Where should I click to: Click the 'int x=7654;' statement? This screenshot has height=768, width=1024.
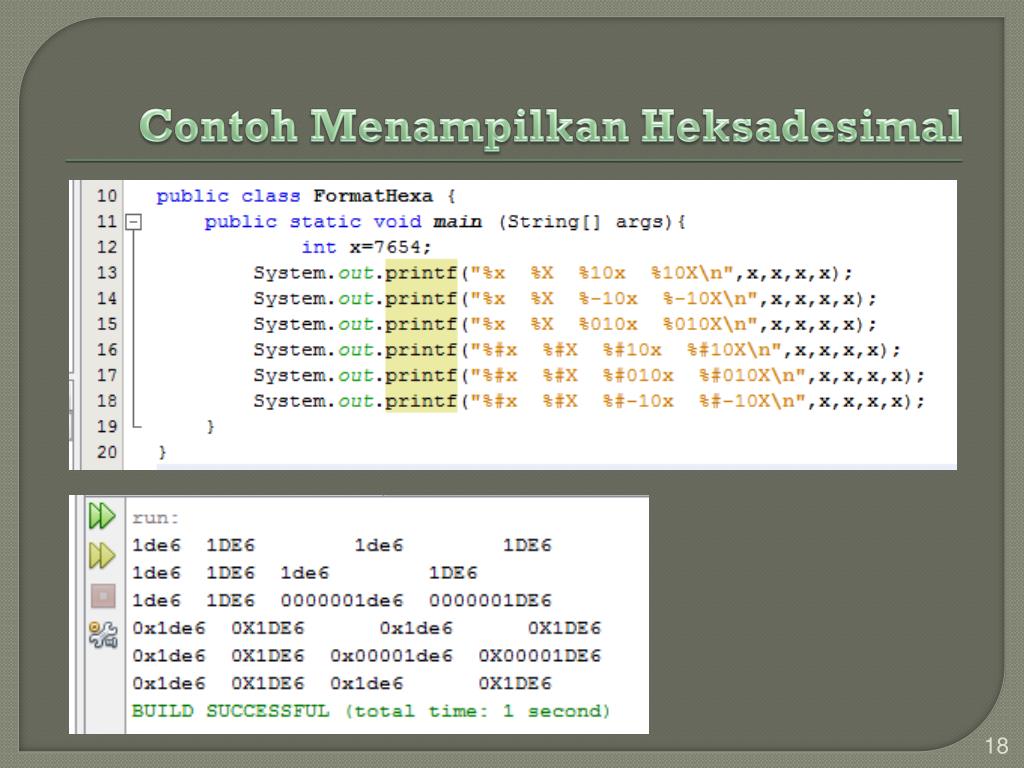pyautogui.click(x=366, y=248)
